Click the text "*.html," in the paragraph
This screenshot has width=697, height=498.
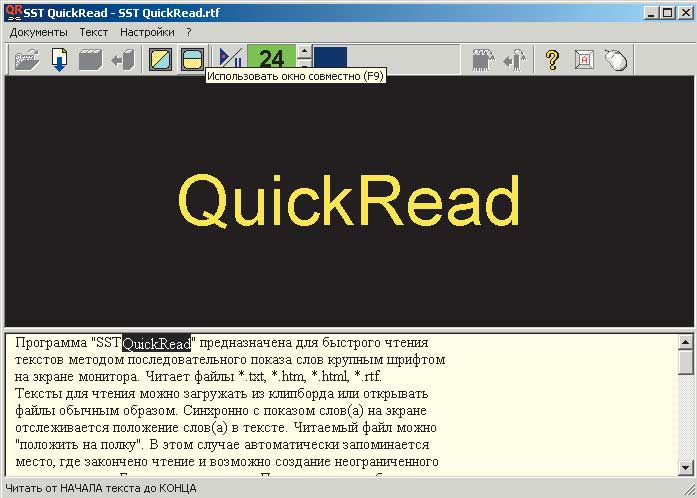coord(330,377)
